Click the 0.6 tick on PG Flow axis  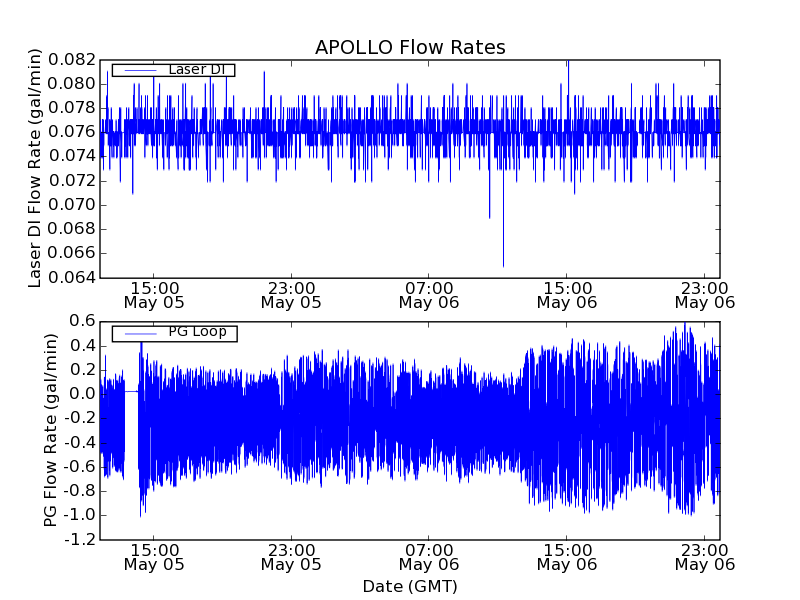point(83,321)
